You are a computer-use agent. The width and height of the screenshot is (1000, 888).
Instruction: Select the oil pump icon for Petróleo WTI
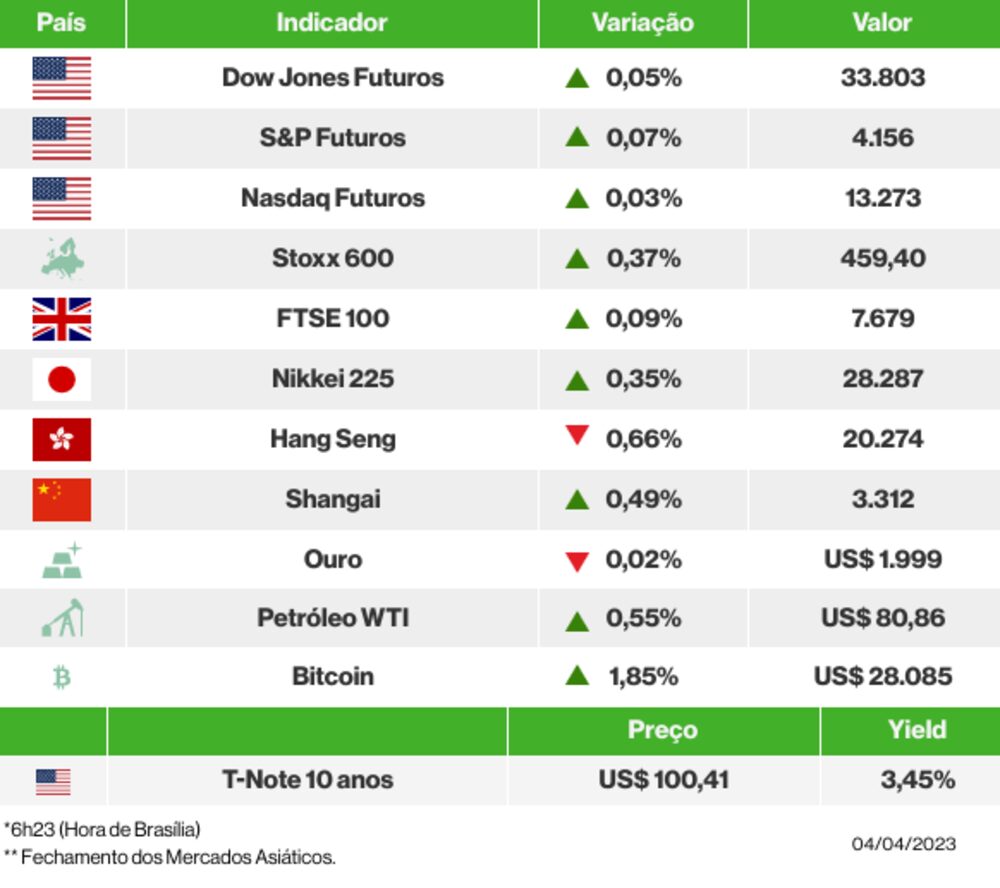point(61,618)
